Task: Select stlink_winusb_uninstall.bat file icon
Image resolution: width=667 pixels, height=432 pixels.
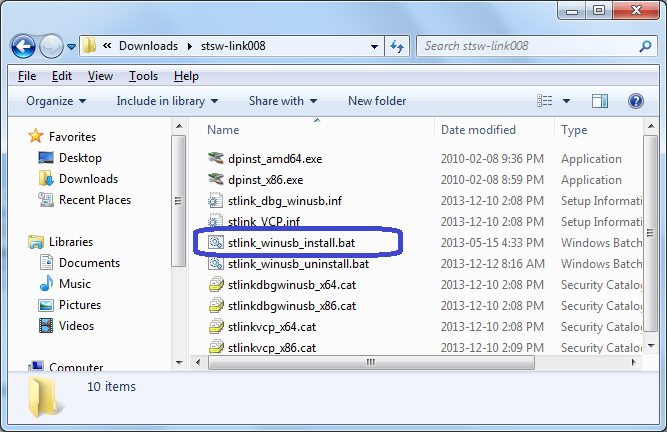Action: point(216,263)
